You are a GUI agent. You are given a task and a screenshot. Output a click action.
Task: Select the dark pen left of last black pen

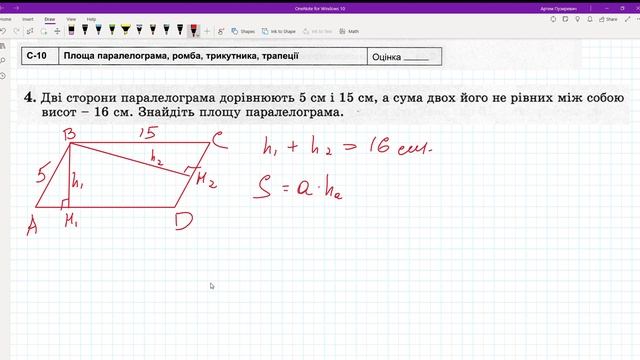166,30
